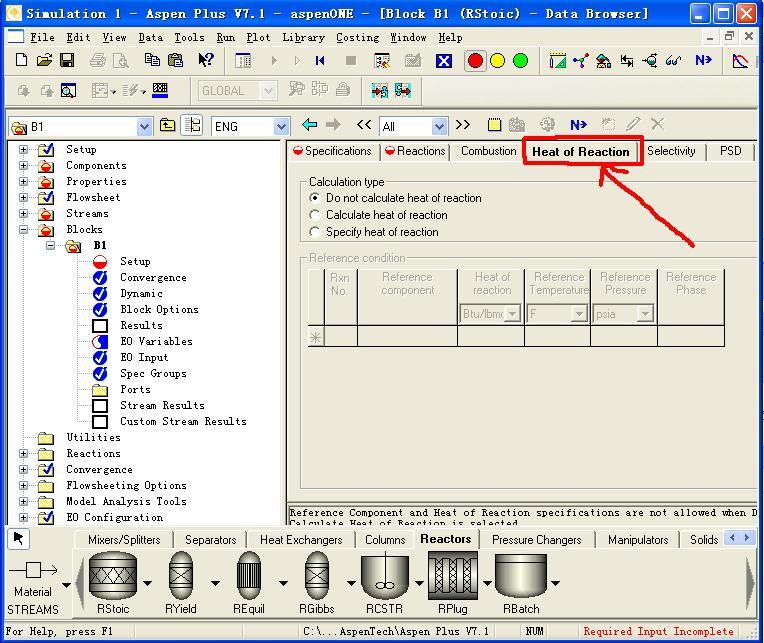764x643 pixels.
Task: Open RStoic model variants dropdown arrow
Action: 147,583
